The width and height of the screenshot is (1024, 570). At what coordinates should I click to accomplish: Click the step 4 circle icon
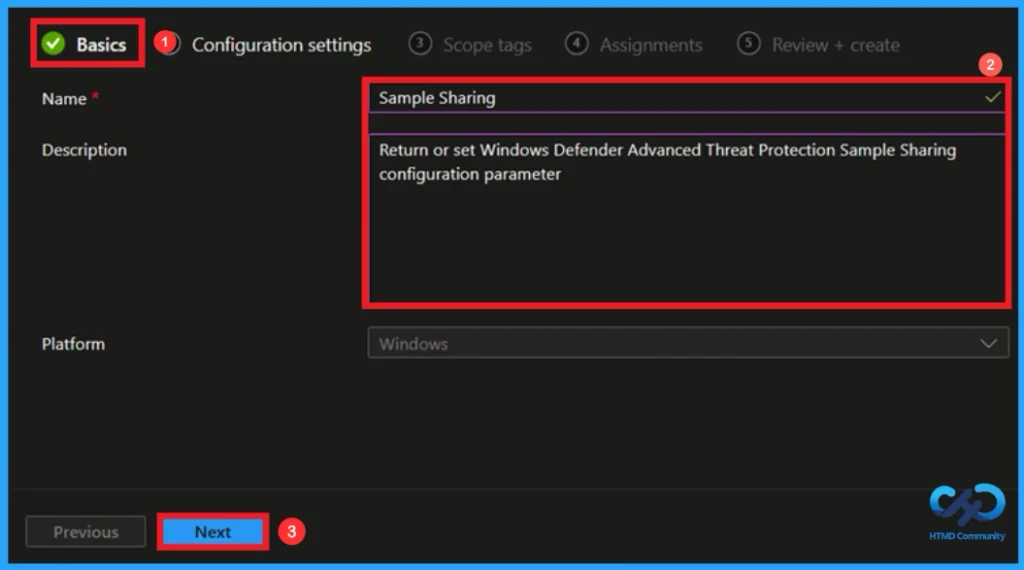(x=576, y=44)
